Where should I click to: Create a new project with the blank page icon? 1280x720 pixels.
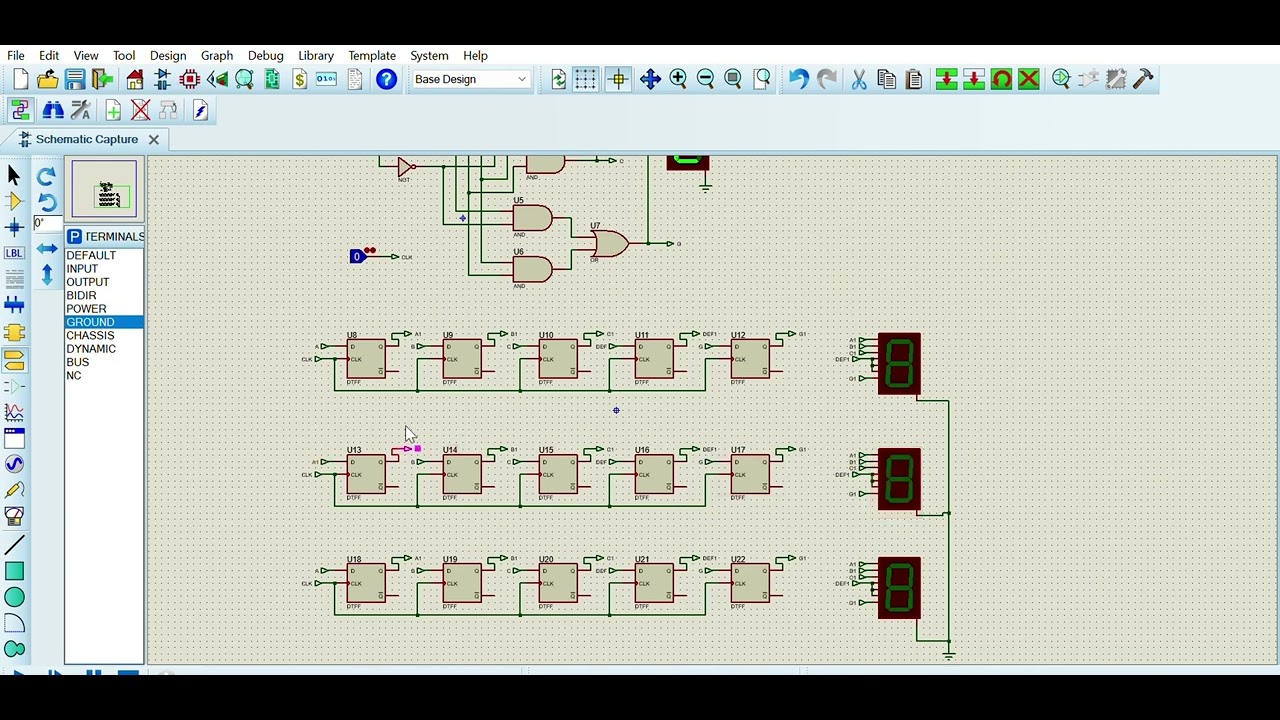(20, 79)
